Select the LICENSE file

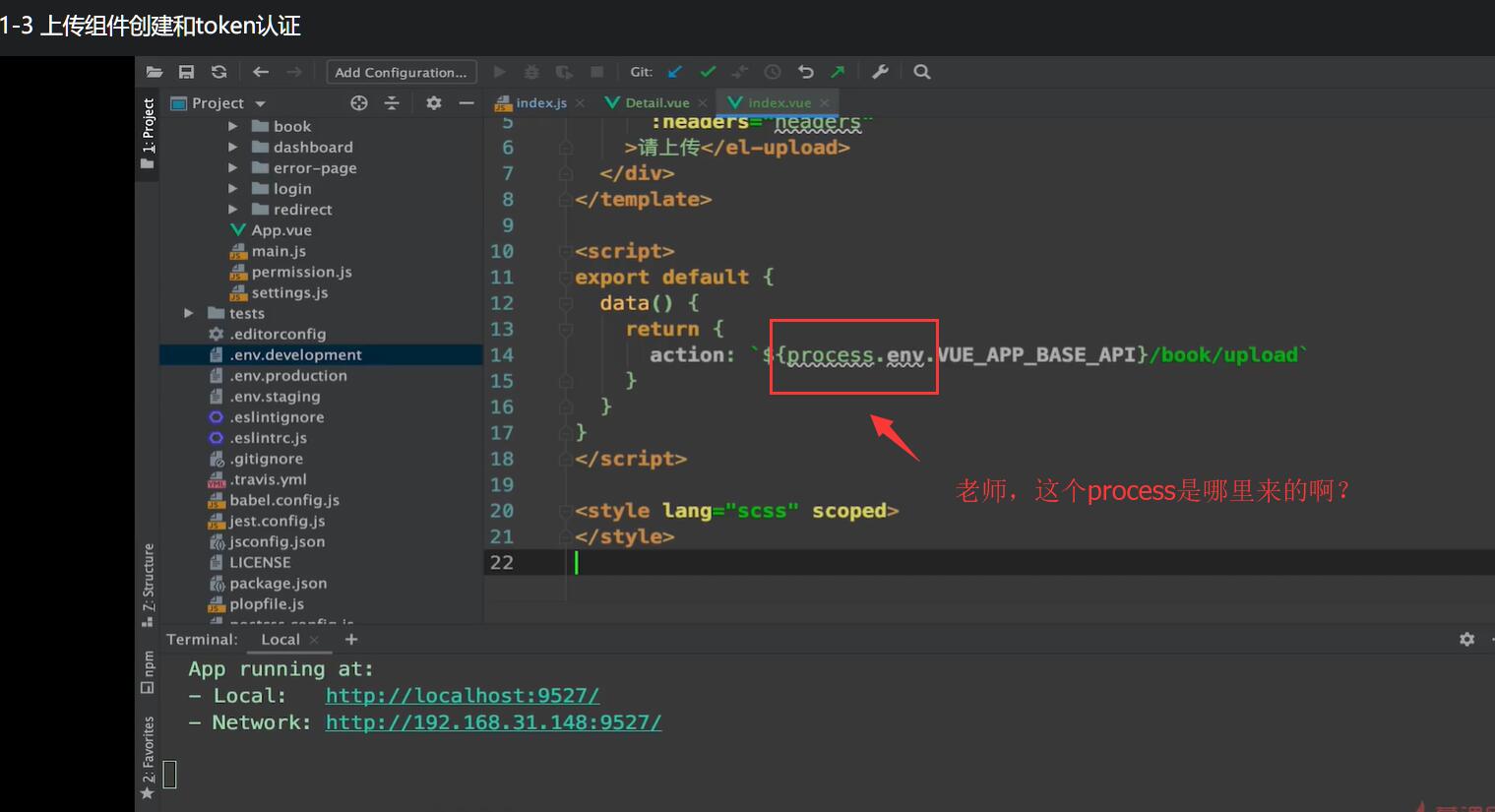coord(260,562)
